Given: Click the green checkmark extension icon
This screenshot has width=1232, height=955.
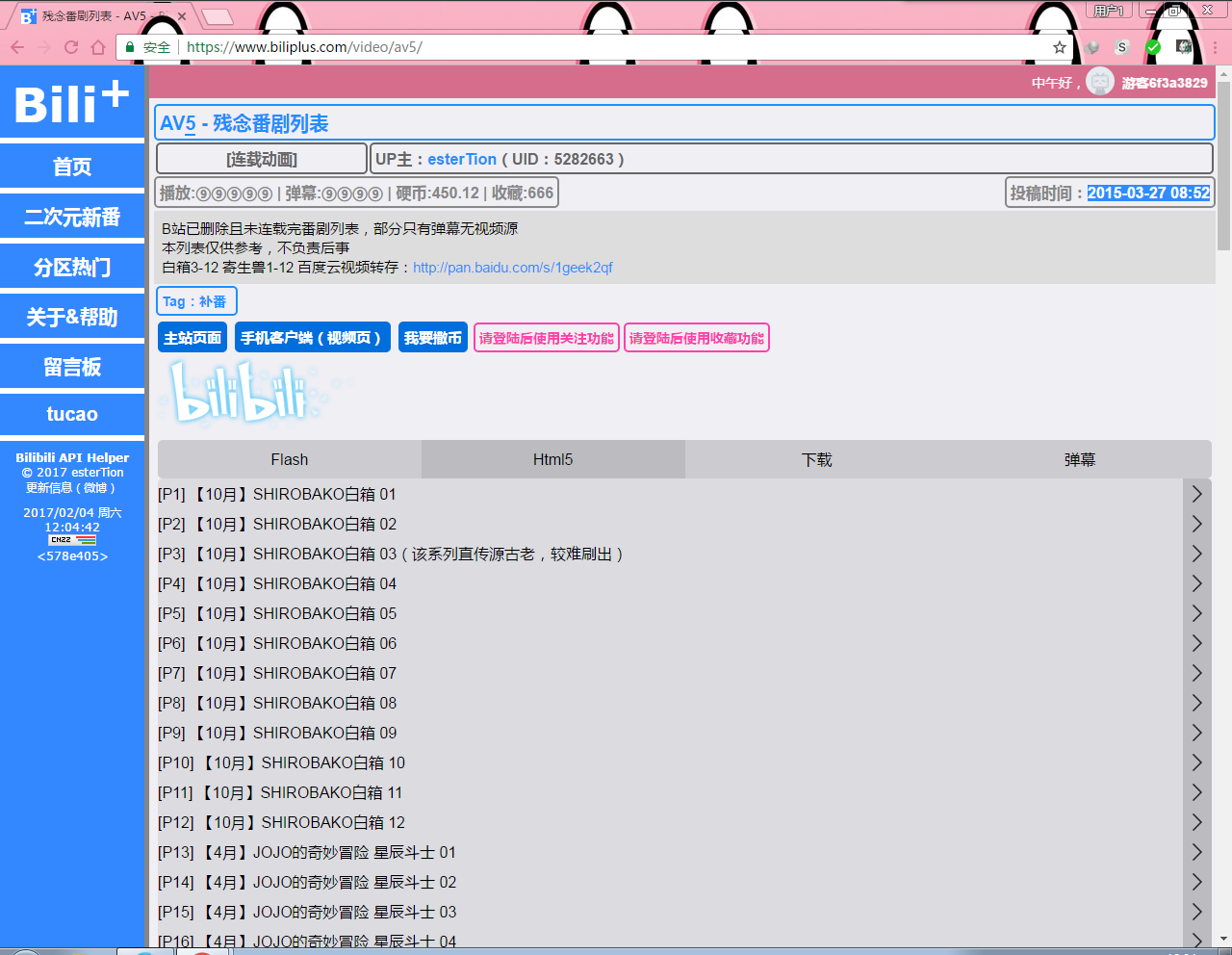Looking at the screenshot, I should click(1152, 46).
